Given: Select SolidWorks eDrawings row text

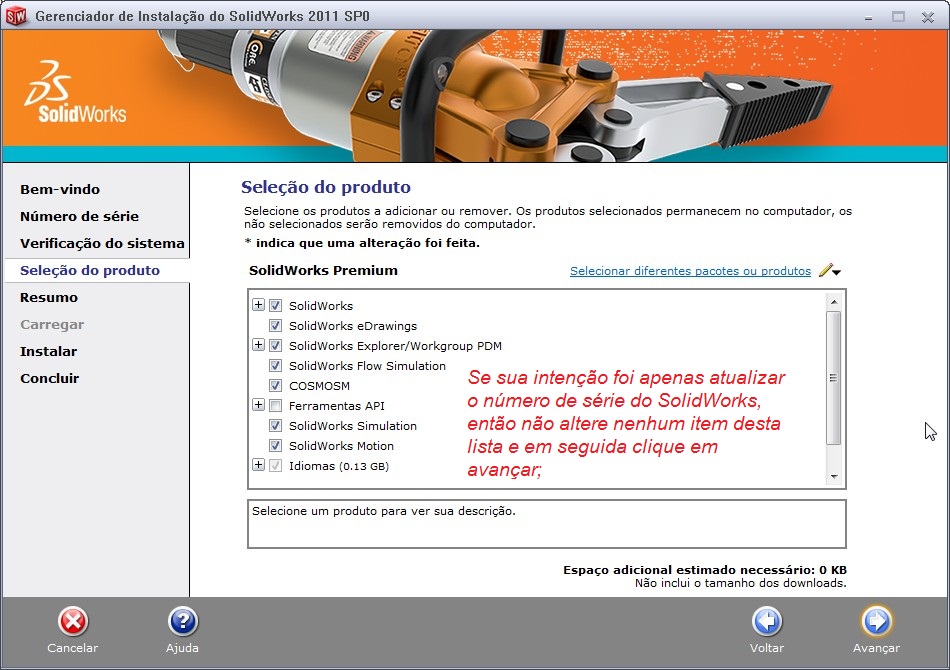Looking at the screenshot, I should [353, 326].
